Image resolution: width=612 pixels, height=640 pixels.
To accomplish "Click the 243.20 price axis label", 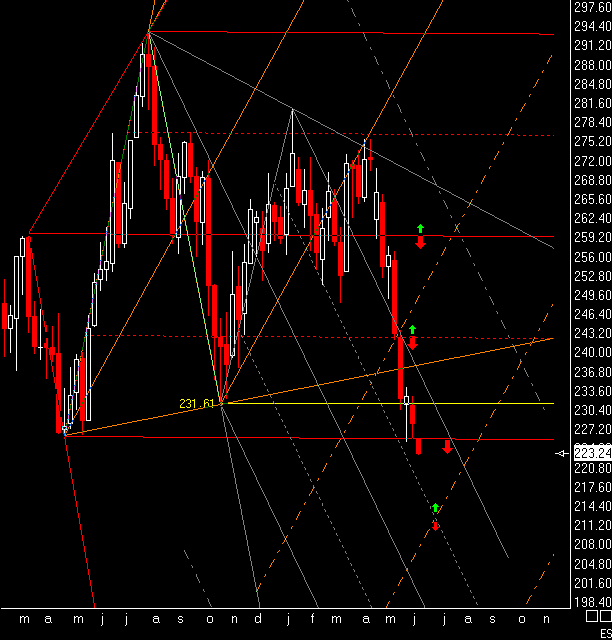I will 592,333.
